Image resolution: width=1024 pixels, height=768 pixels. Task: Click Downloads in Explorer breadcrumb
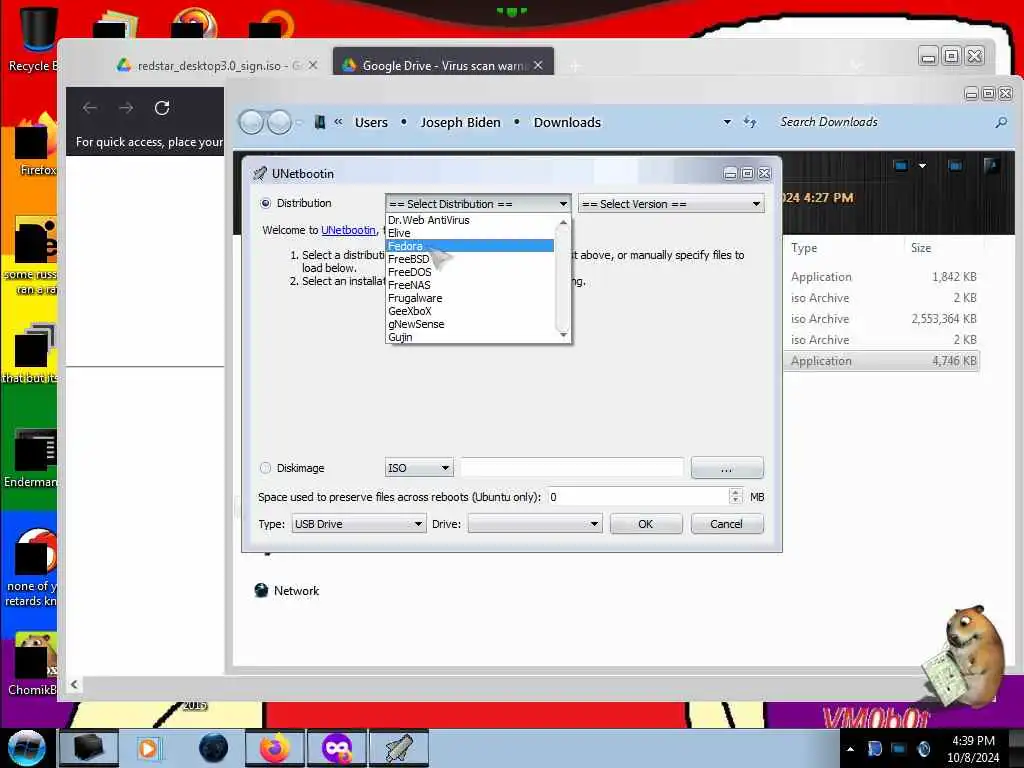point(567,122)
